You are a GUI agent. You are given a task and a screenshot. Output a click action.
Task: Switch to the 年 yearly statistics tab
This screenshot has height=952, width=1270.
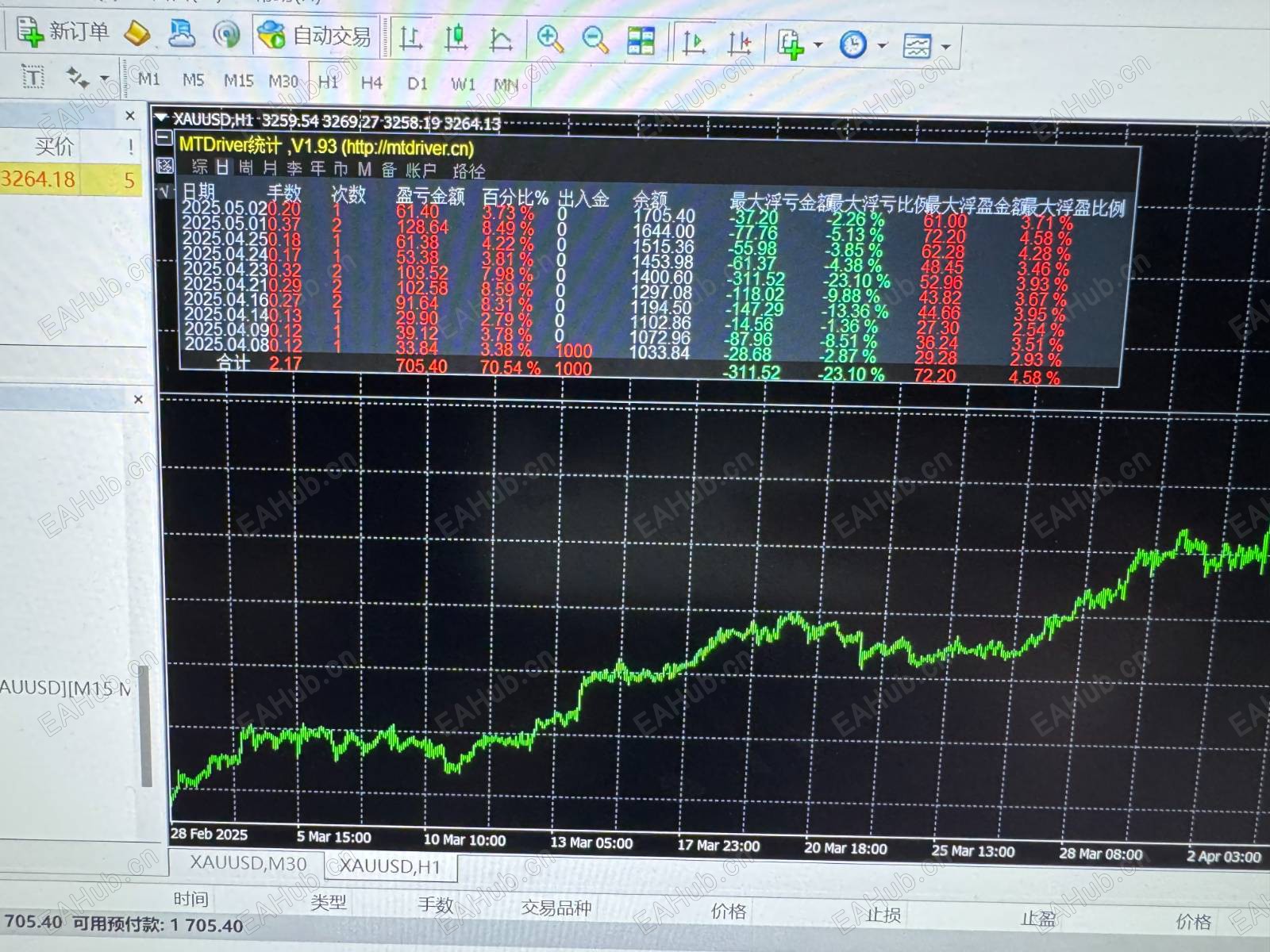(317, 168)
